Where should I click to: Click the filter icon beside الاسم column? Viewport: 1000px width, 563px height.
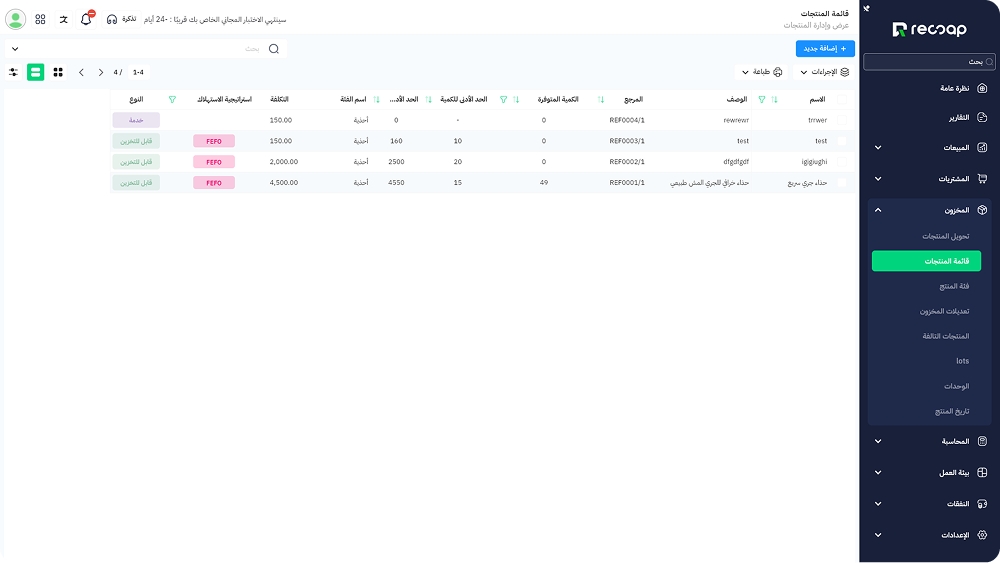click(x=762, y=100)
